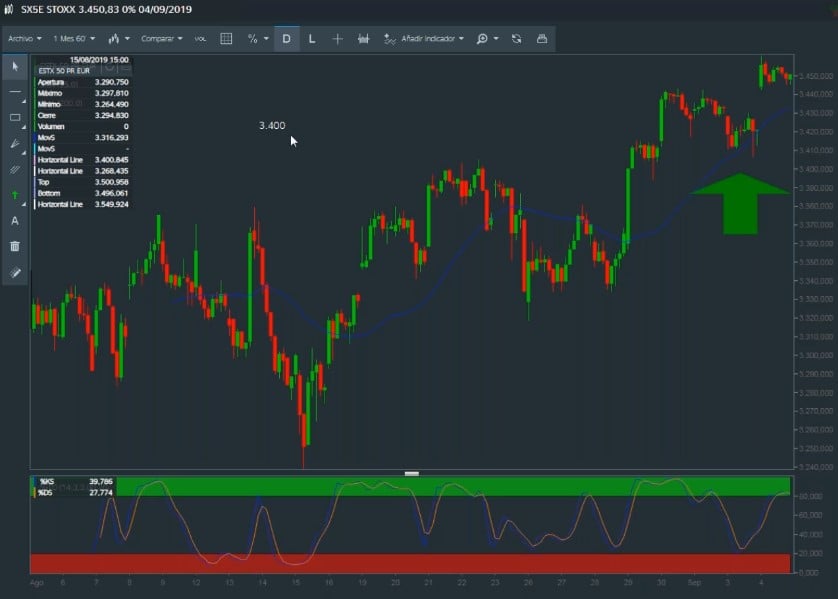
Task: Toggle the D mode button
Action: tap(287, 39)
